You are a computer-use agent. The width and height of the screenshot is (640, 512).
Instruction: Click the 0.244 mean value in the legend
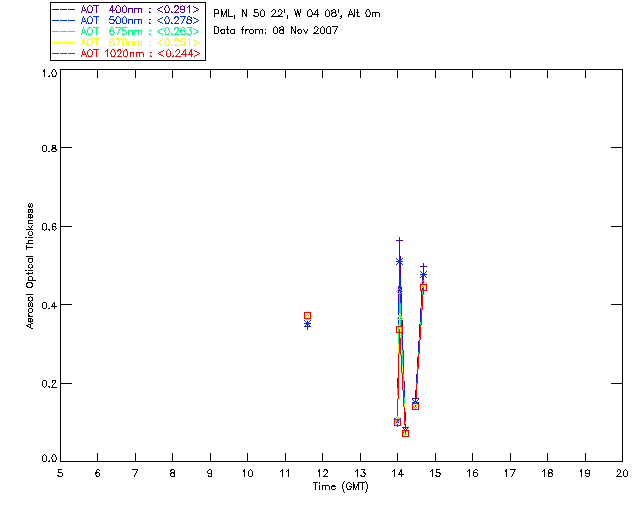point(179,53)
